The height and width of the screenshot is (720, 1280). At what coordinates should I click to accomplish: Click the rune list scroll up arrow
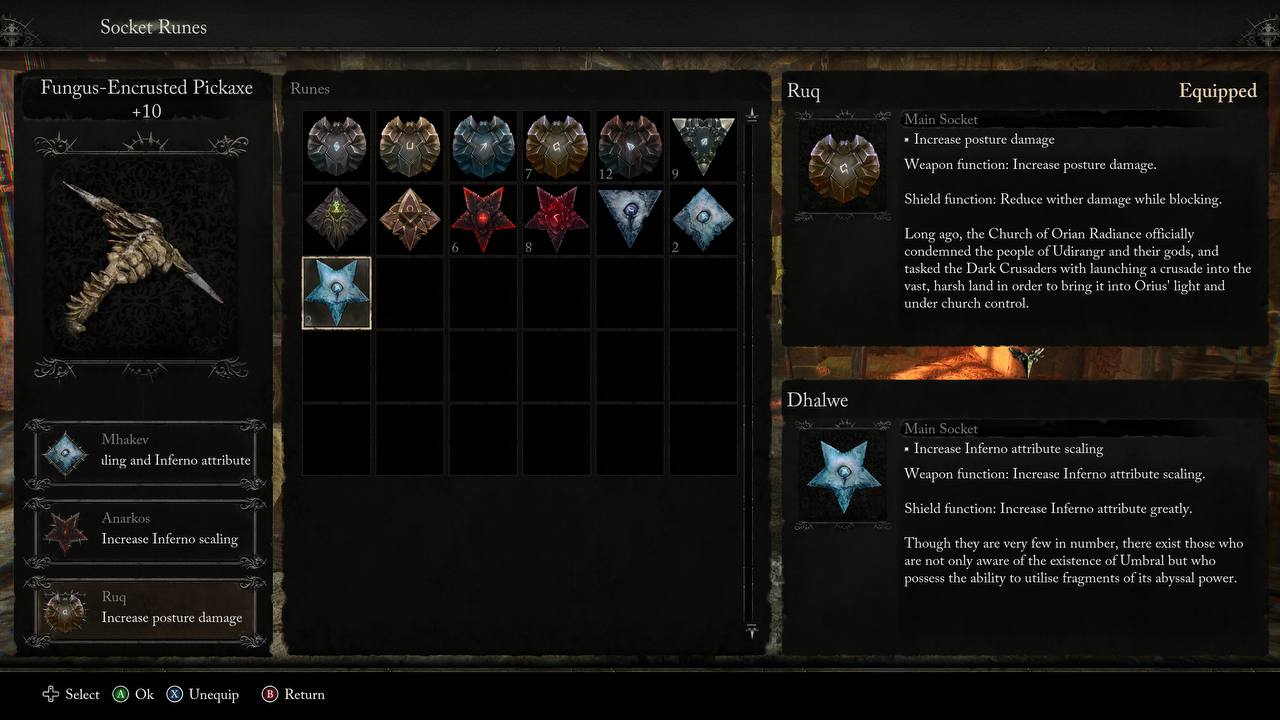pos(752,116)
